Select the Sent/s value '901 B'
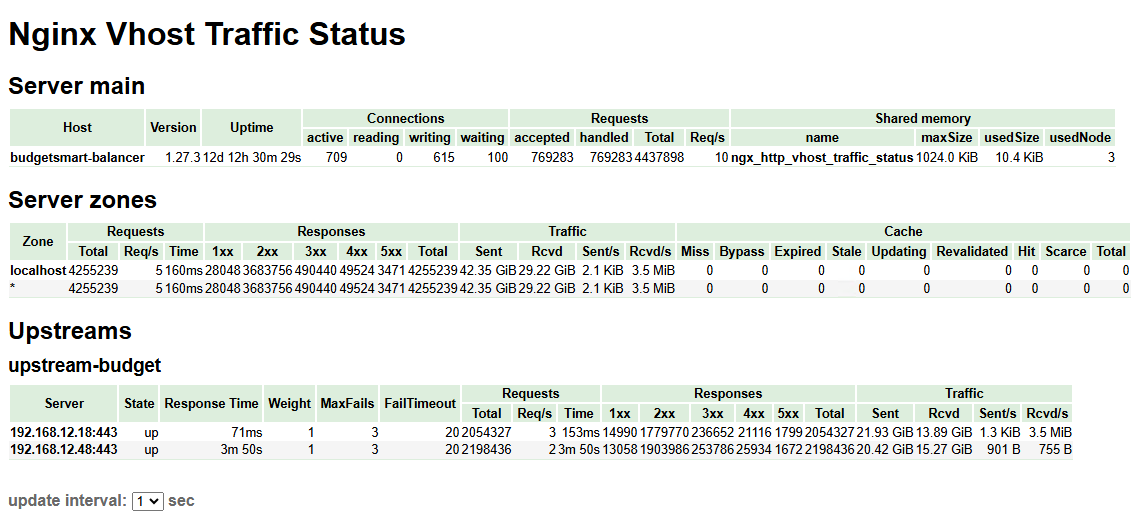 point(1003,450)
